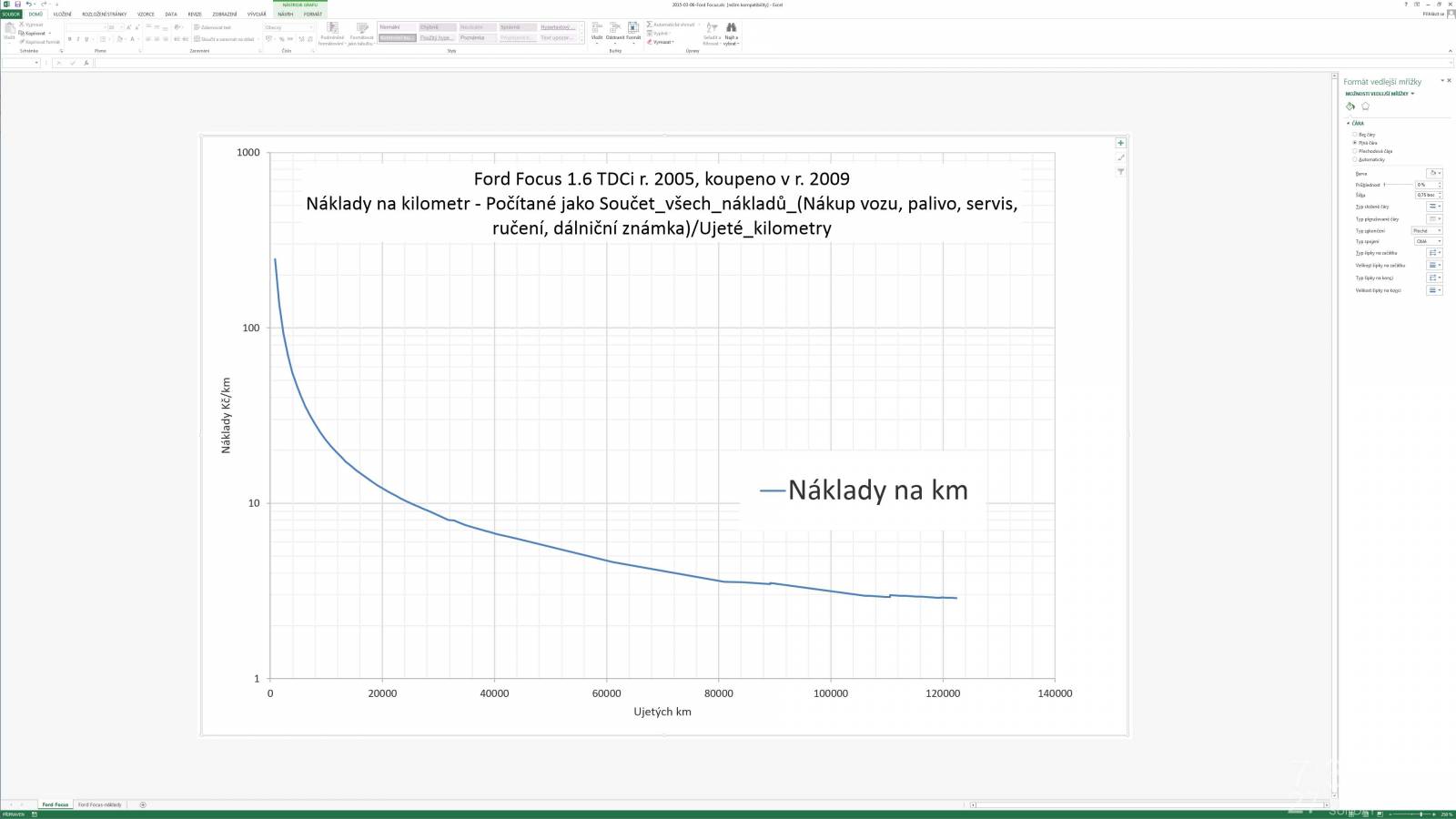Open the 'Typ šipky na konci' dropdown

(x=1434, y=278)
